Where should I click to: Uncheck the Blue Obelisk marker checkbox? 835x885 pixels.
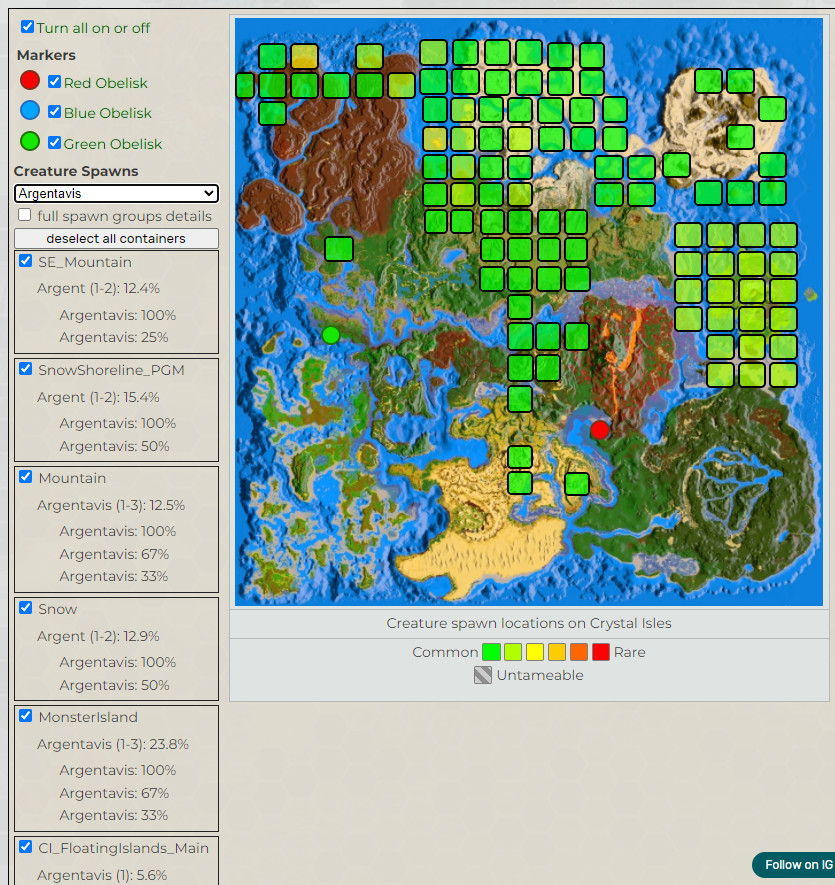(54, 112)
